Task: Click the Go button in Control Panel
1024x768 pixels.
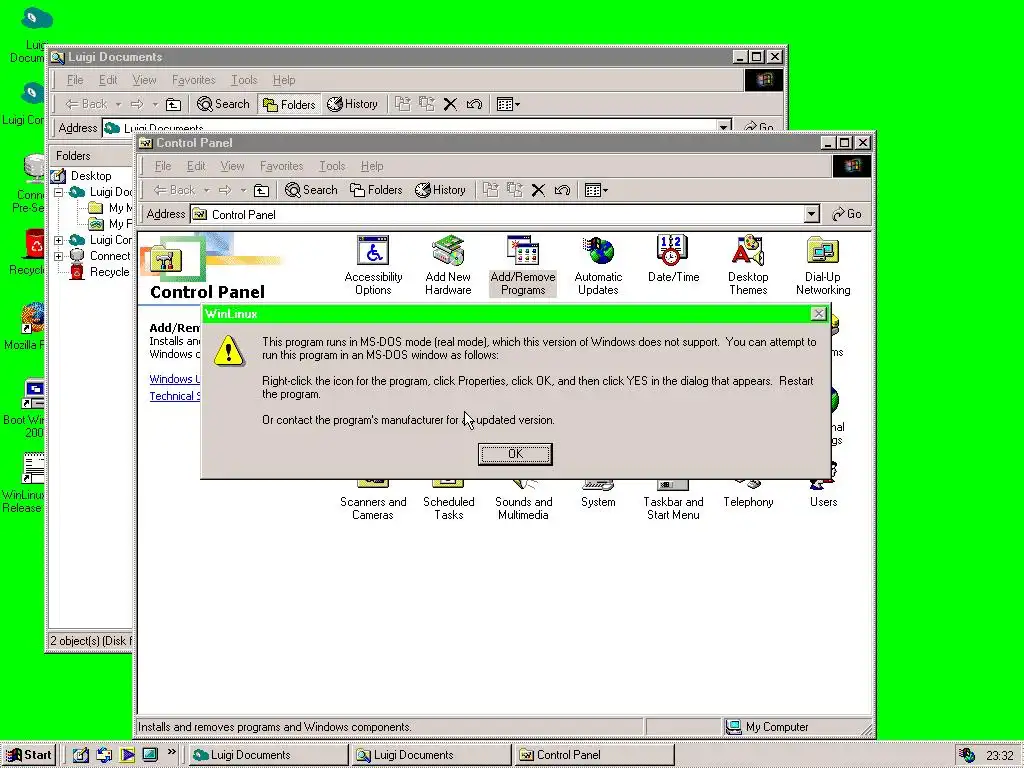Action: [846, 214]
